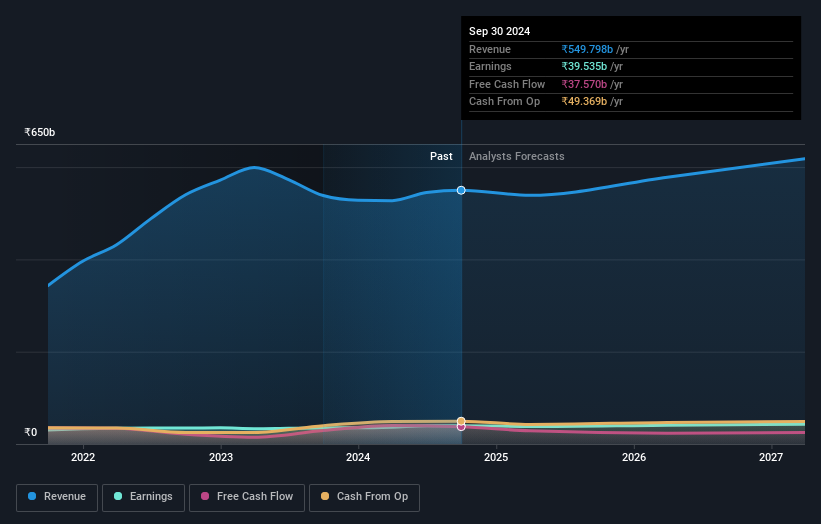The width and height of the screenshot is (821, 524).
Task: Click the Free Cash Flow label in tooltip
Action: click(507, 84)
